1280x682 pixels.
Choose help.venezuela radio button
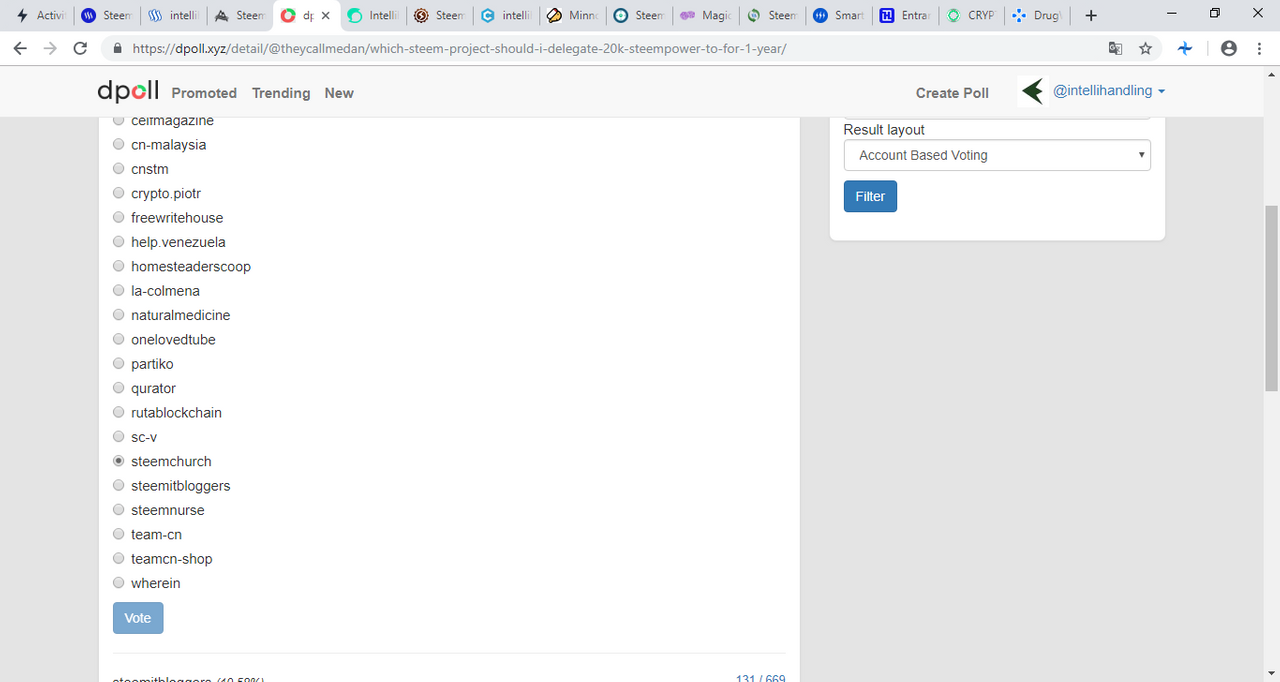(119, 242)
